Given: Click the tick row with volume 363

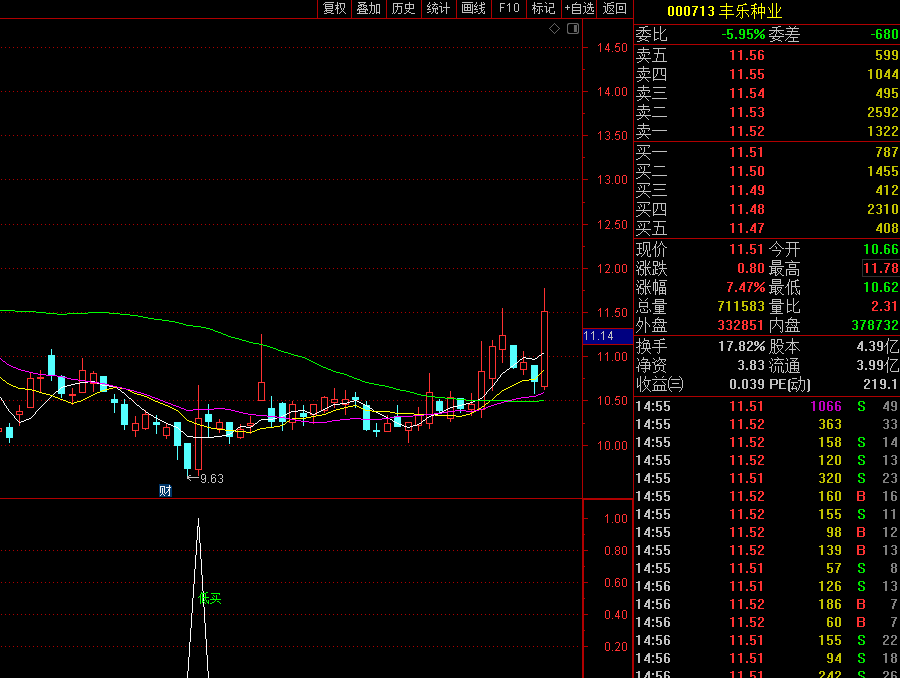Looking at the screenshot, I should [767, 424].
